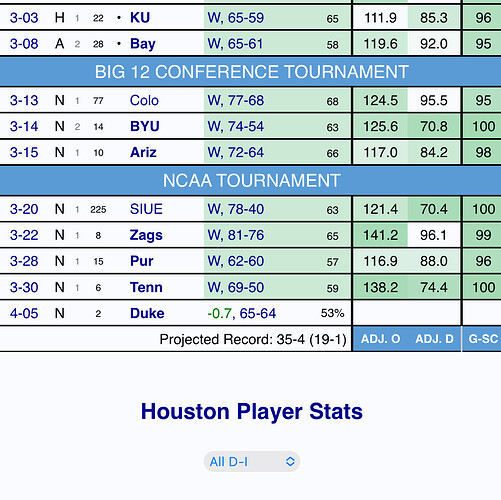
Task: View the W, 81-76 result link
Action: click(236, 235)
